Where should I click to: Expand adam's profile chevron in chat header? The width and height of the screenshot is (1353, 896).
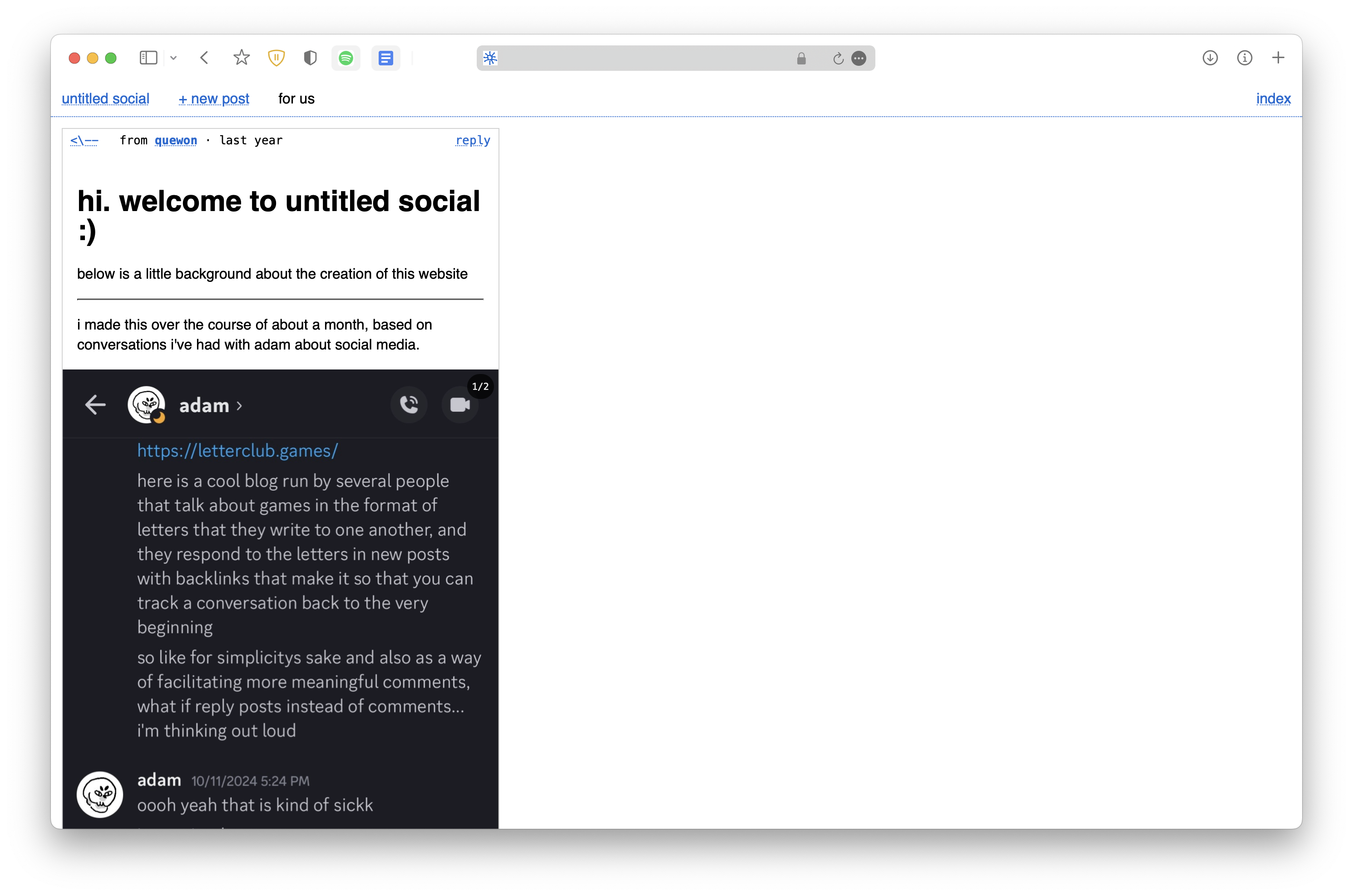point(240,406)
